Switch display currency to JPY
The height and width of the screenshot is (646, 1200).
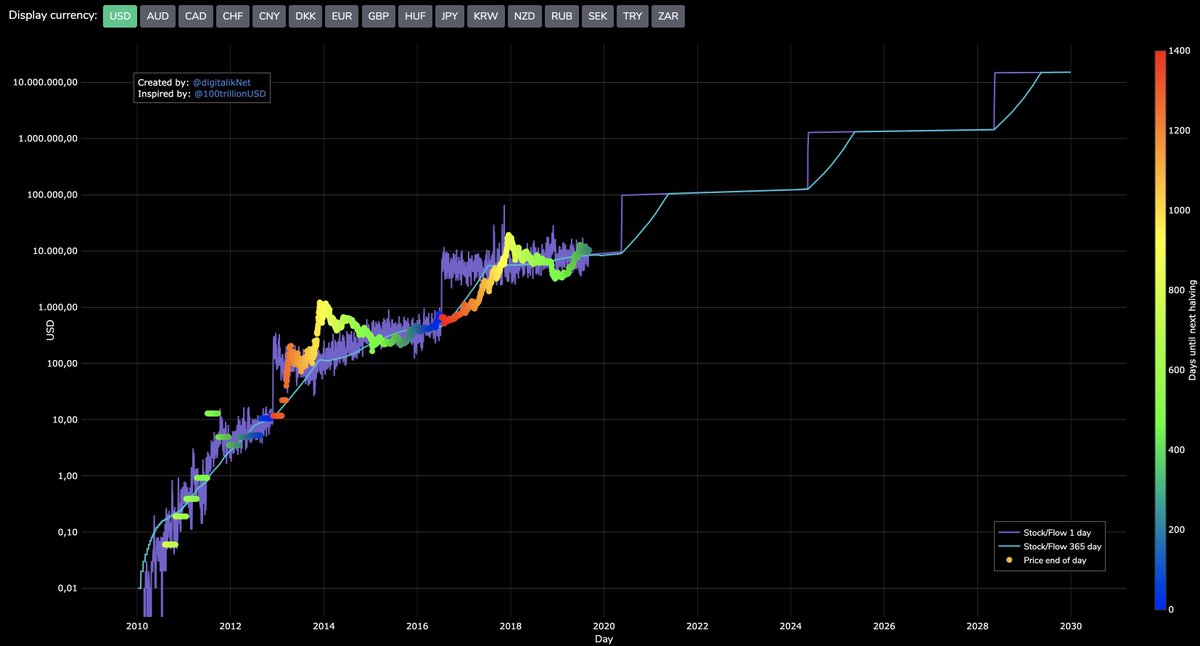coord(449,16)
